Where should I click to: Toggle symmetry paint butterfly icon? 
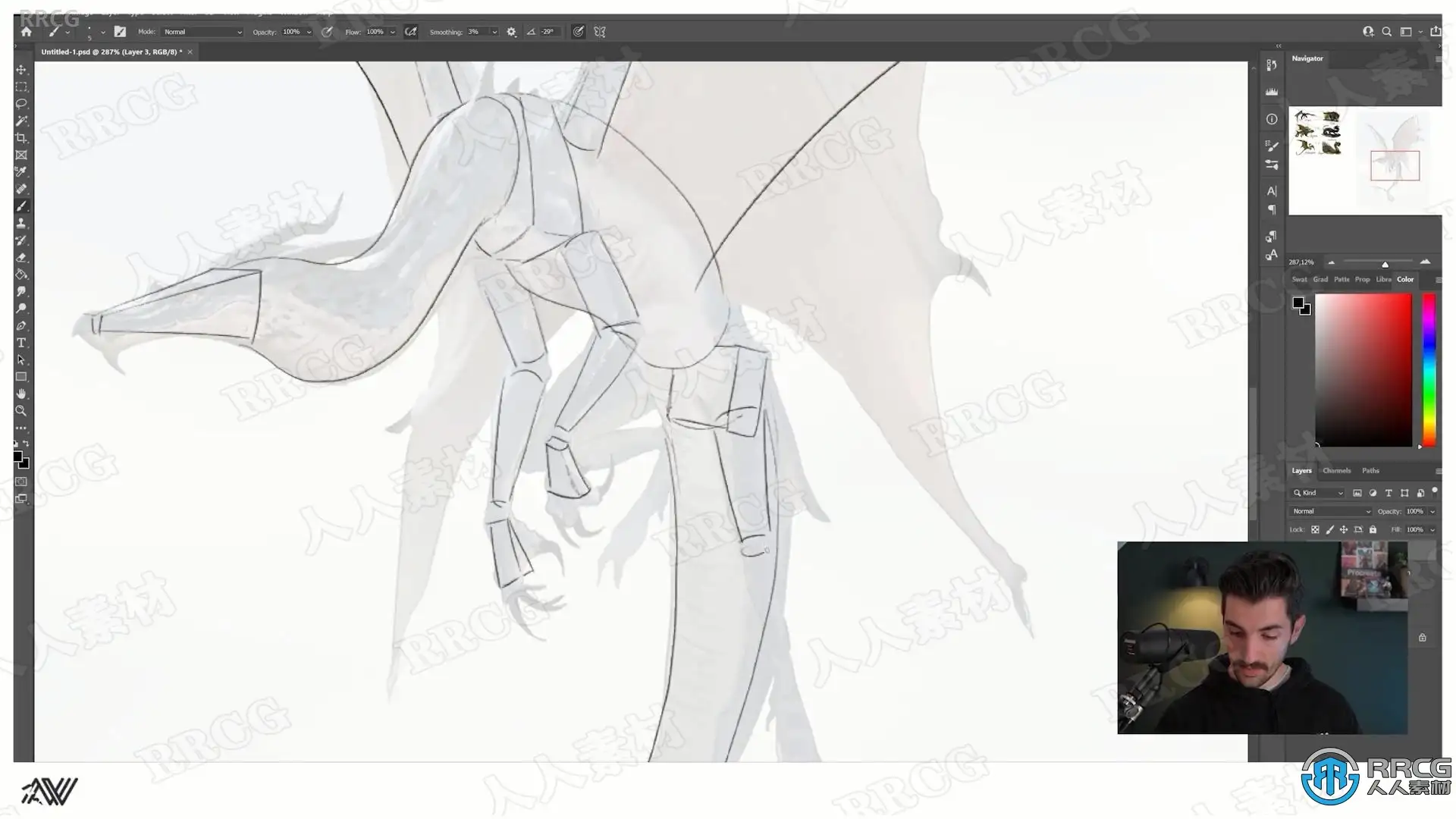(600, 32)
